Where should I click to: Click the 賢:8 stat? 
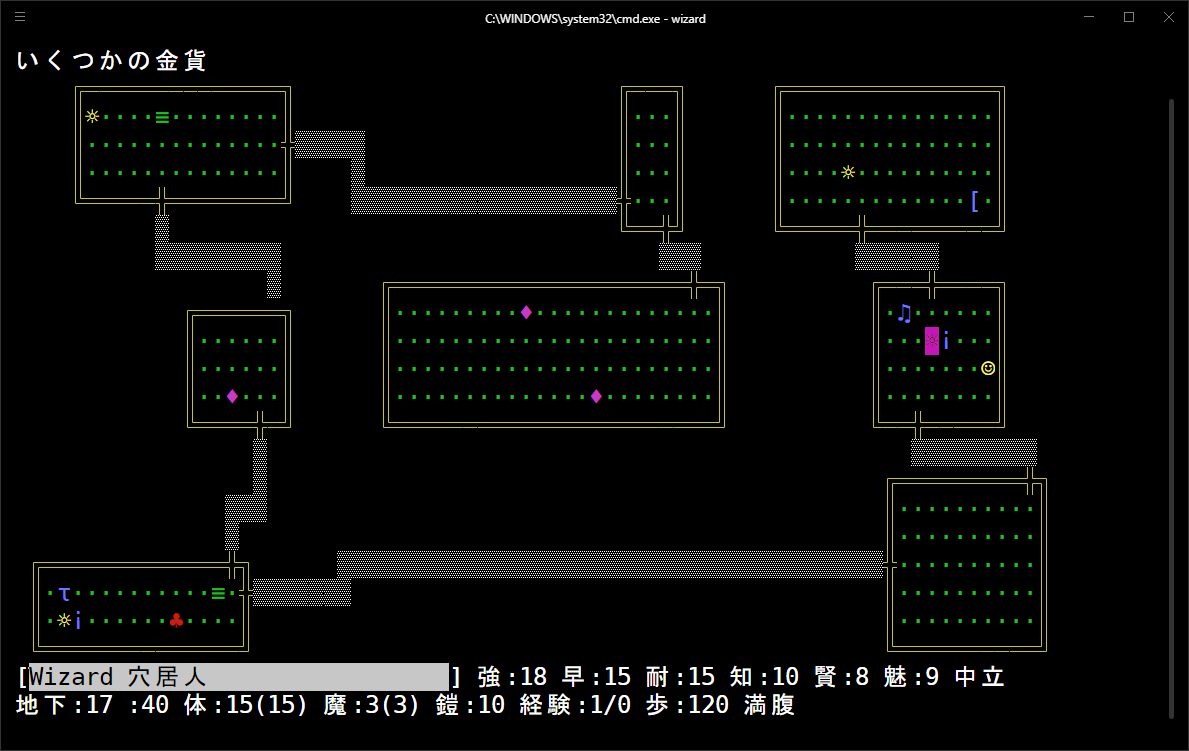click(x=842, y=677)
